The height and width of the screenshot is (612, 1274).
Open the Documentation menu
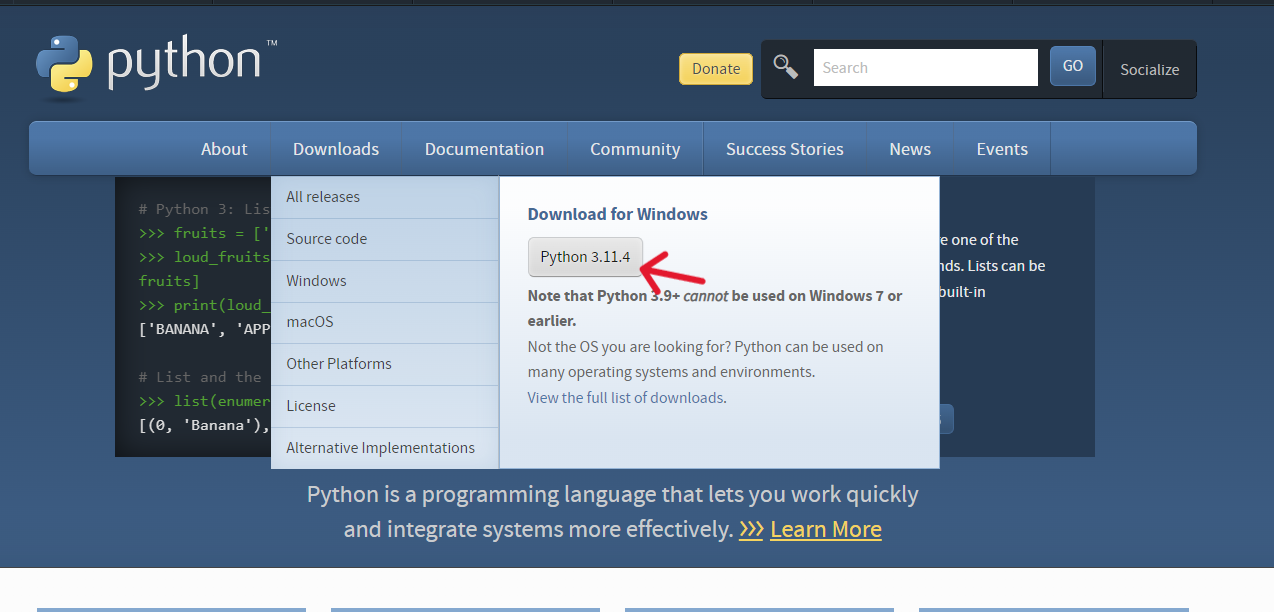tap(484, 149)
